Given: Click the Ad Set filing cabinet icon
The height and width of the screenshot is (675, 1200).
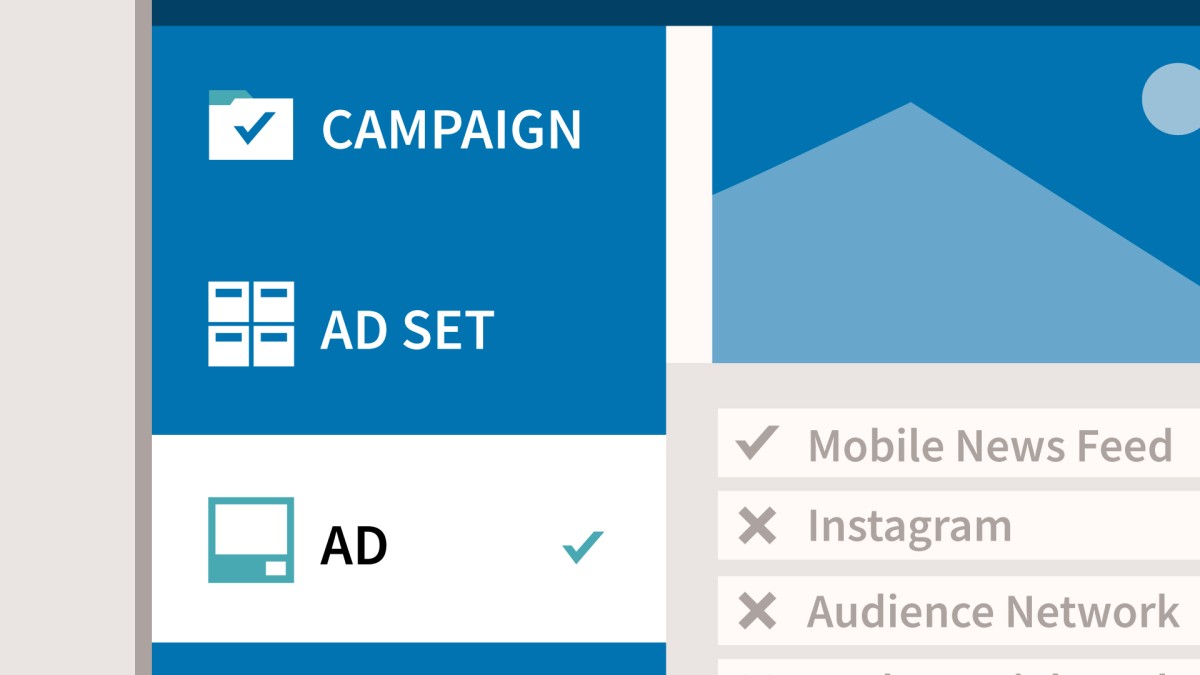Looking at the screenshot, I should [251, 324].
